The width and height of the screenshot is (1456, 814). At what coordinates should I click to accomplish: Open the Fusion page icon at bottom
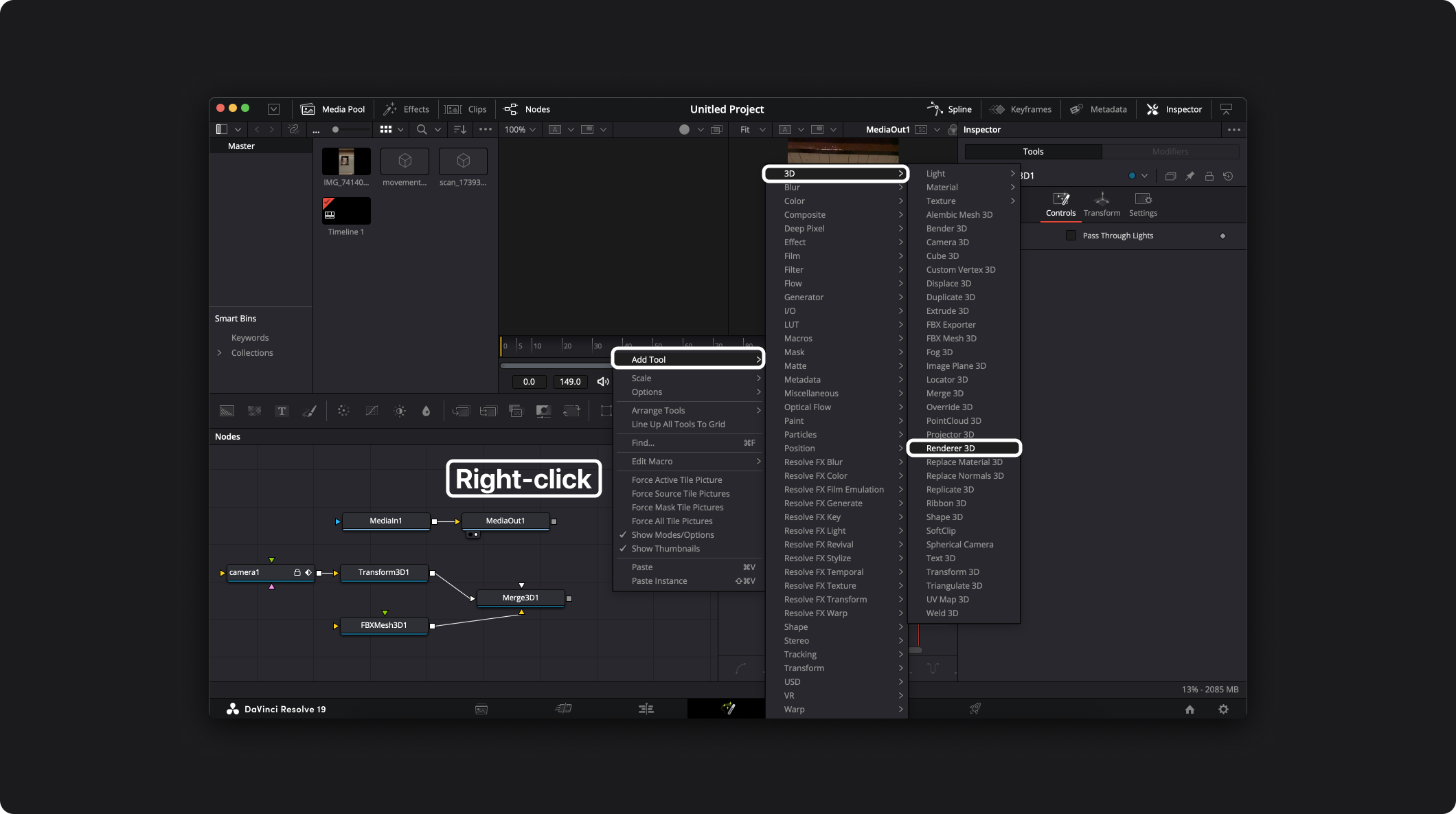point(728,708)
